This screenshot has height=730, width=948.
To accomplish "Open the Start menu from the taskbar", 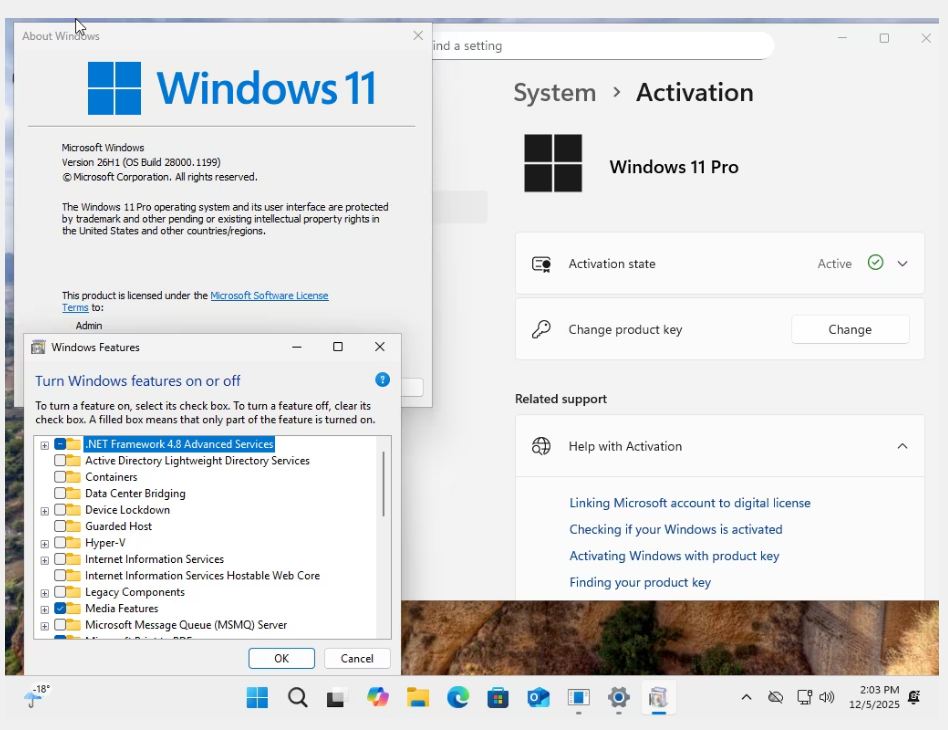I will coord(257,697).
